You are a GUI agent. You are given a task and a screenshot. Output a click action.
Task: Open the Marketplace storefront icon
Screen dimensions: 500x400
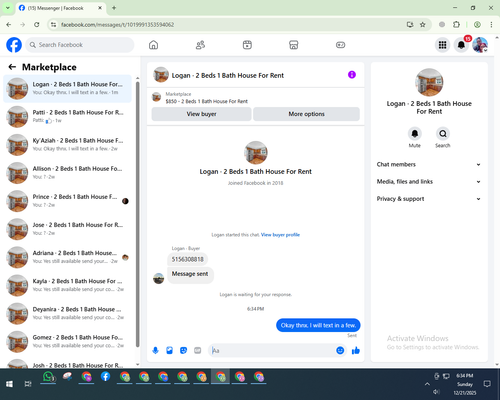coord(294,45)
